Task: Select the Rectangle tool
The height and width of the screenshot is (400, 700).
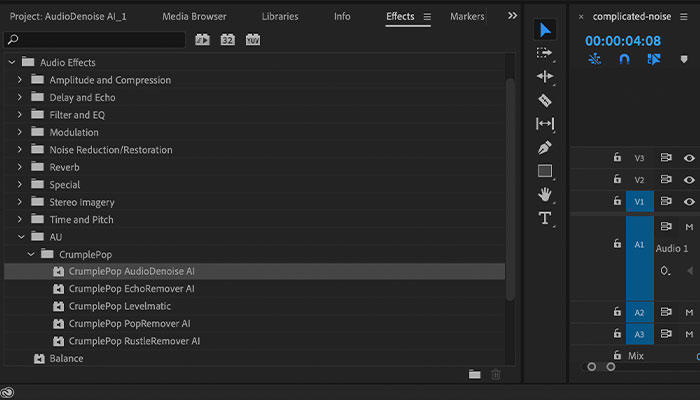Action: tap(545, 171)
